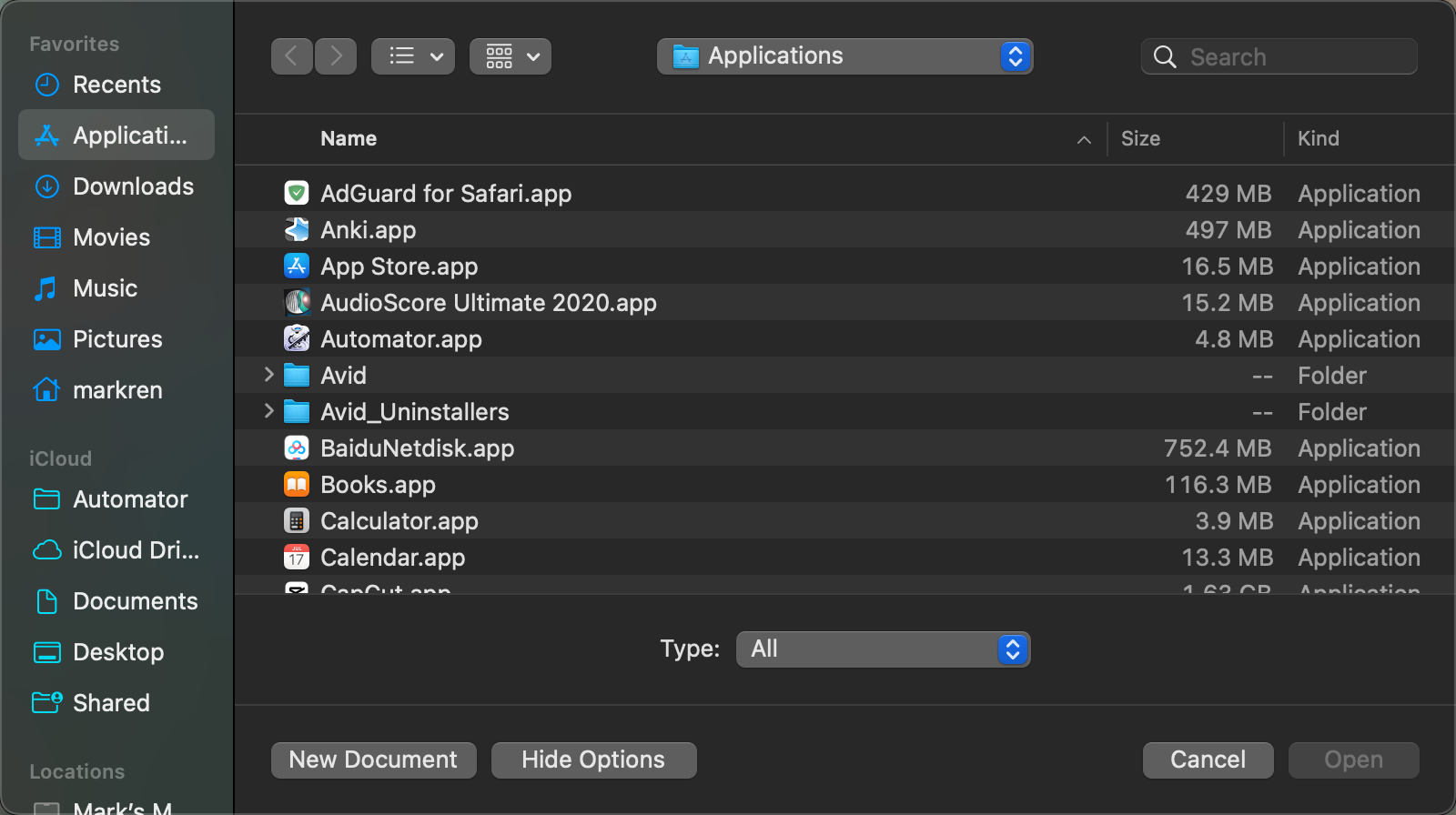Select the Calendar.app icon

[297, 557]
